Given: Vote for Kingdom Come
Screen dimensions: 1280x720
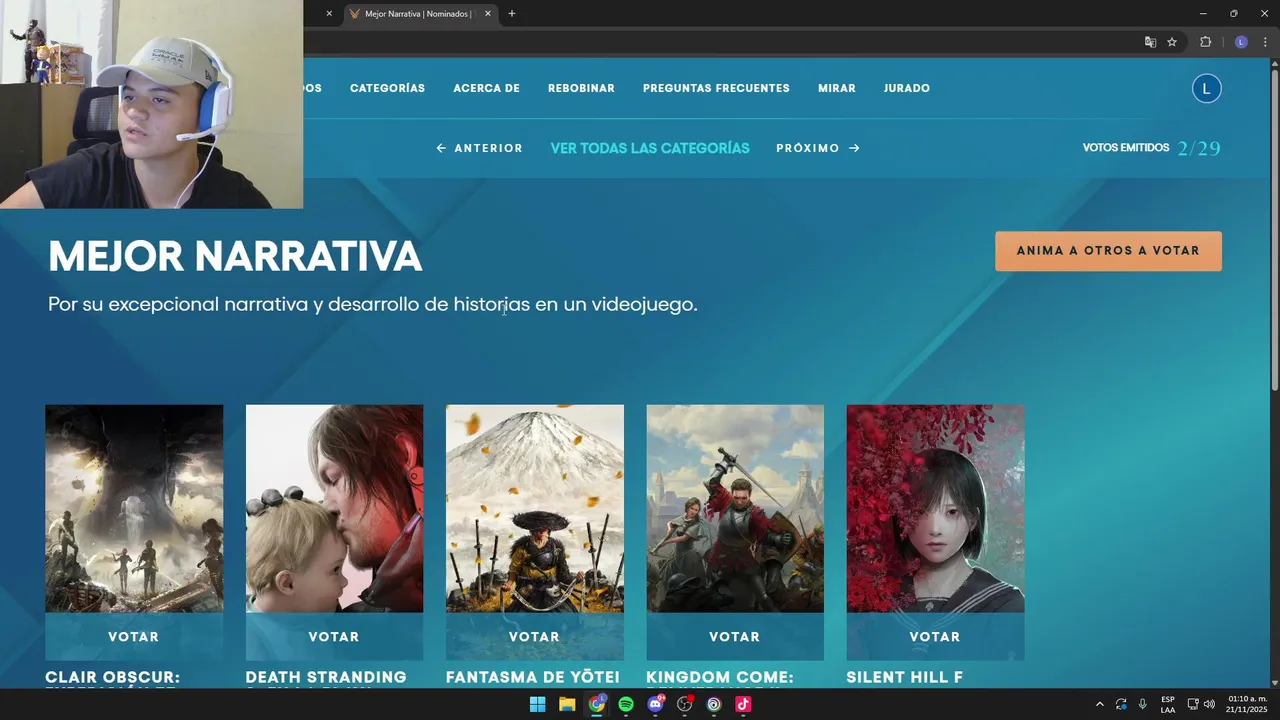Looking at the screenshot, I should tap(735, 637).
